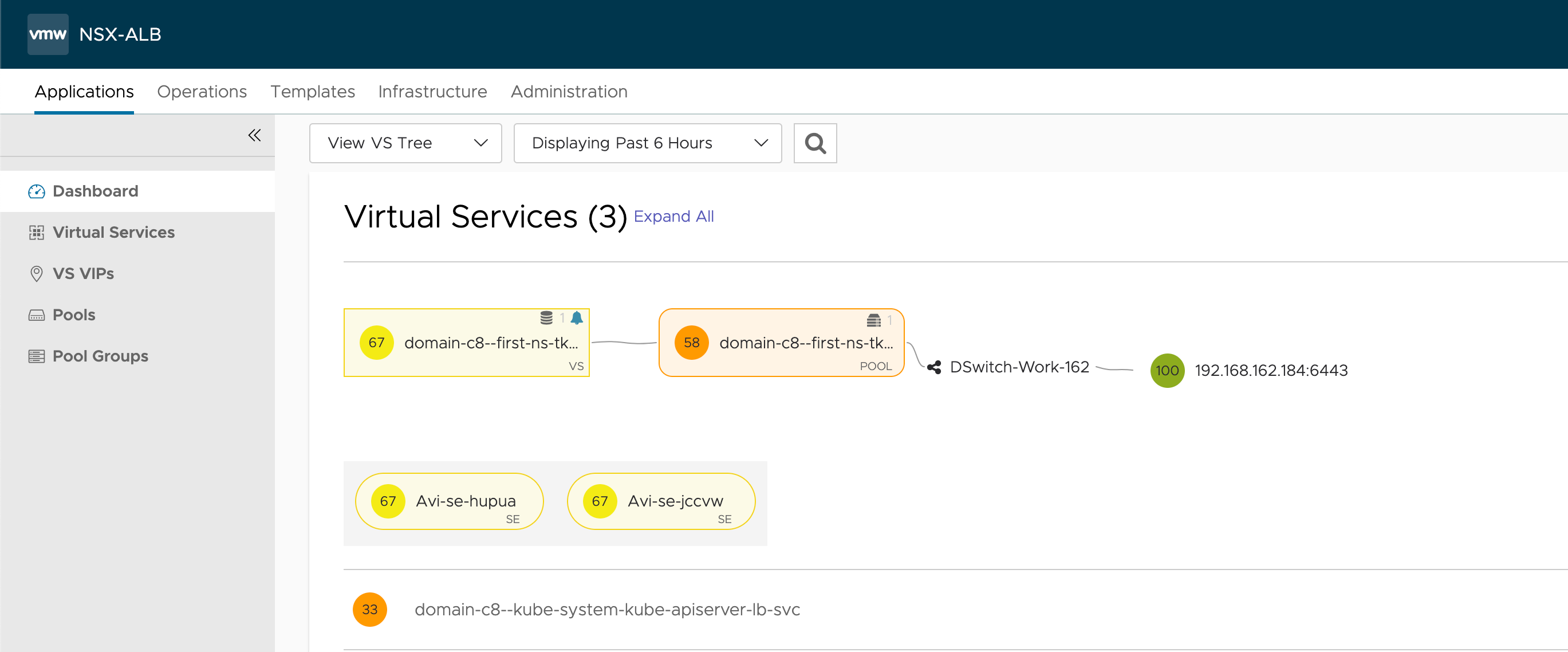Screen dimensions: 1568x652
Task: Expand All virtual services in the list
Action: tap(676, 215)
